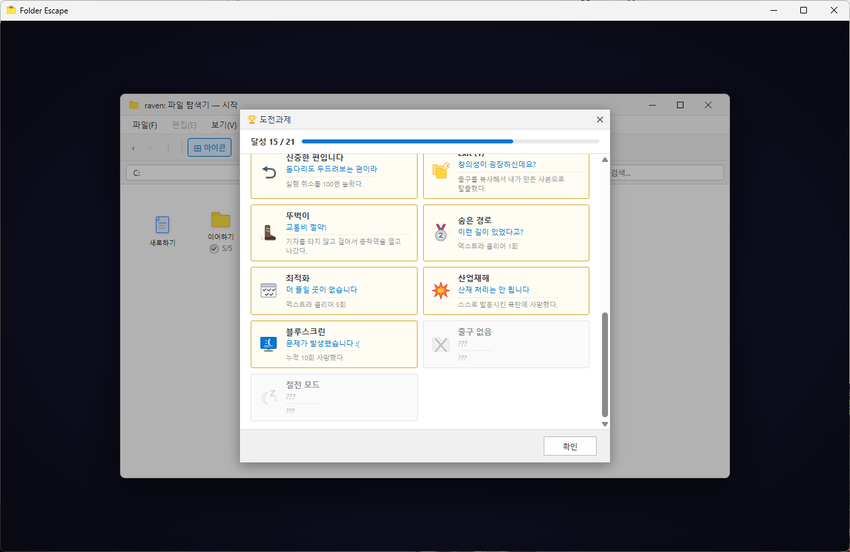The width and height of the screenshot is (850, 552).
Task: Click the 확인 button in achievements dialog
Action: (x=570, y=446)
